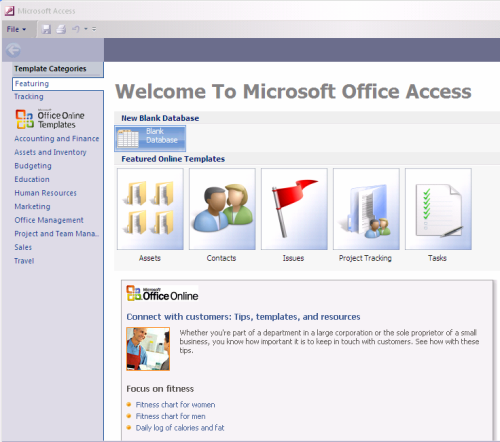Click the Issues label under template
Screen dimensions: 500x442
coord(293,258)
